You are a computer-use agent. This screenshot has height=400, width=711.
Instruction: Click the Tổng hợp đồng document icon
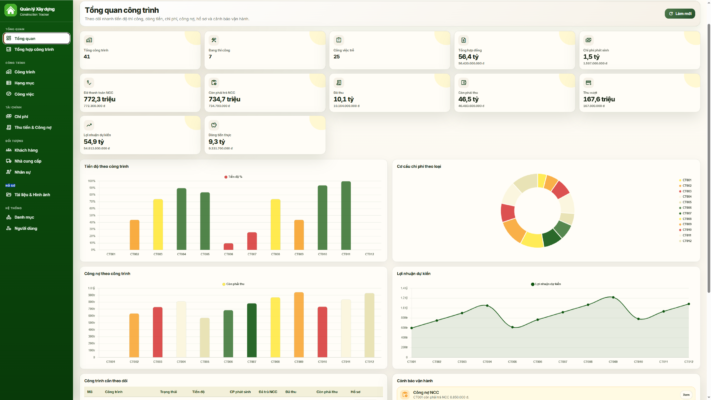click(463, 40)
